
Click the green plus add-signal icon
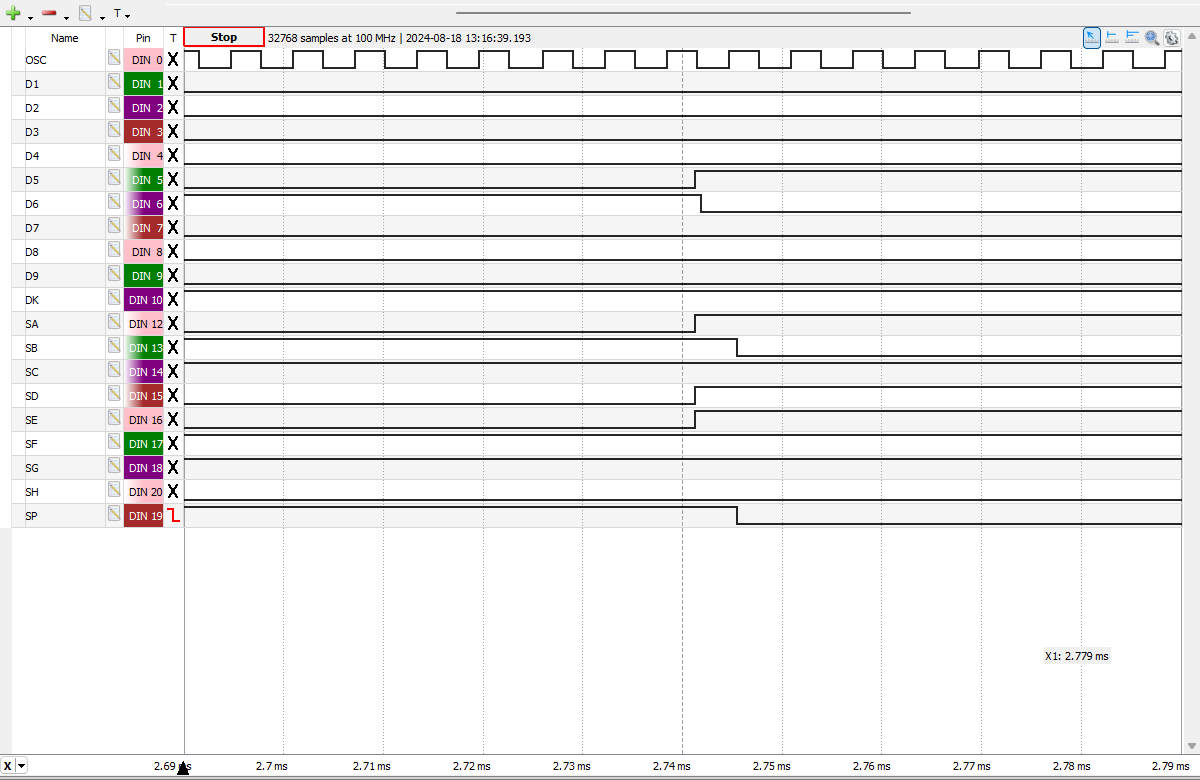[x=14, y=14]
